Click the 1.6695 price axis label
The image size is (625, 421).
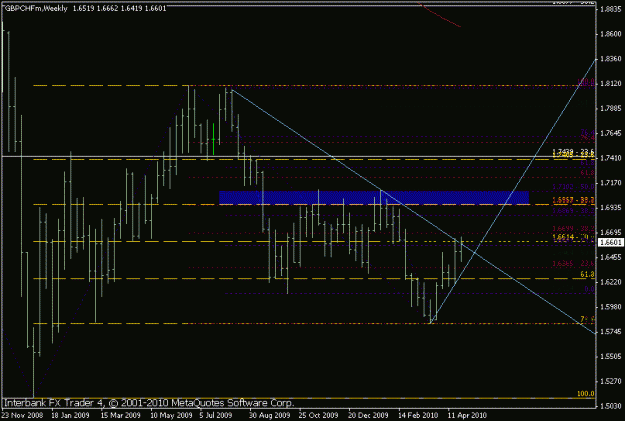click(611, 232)
